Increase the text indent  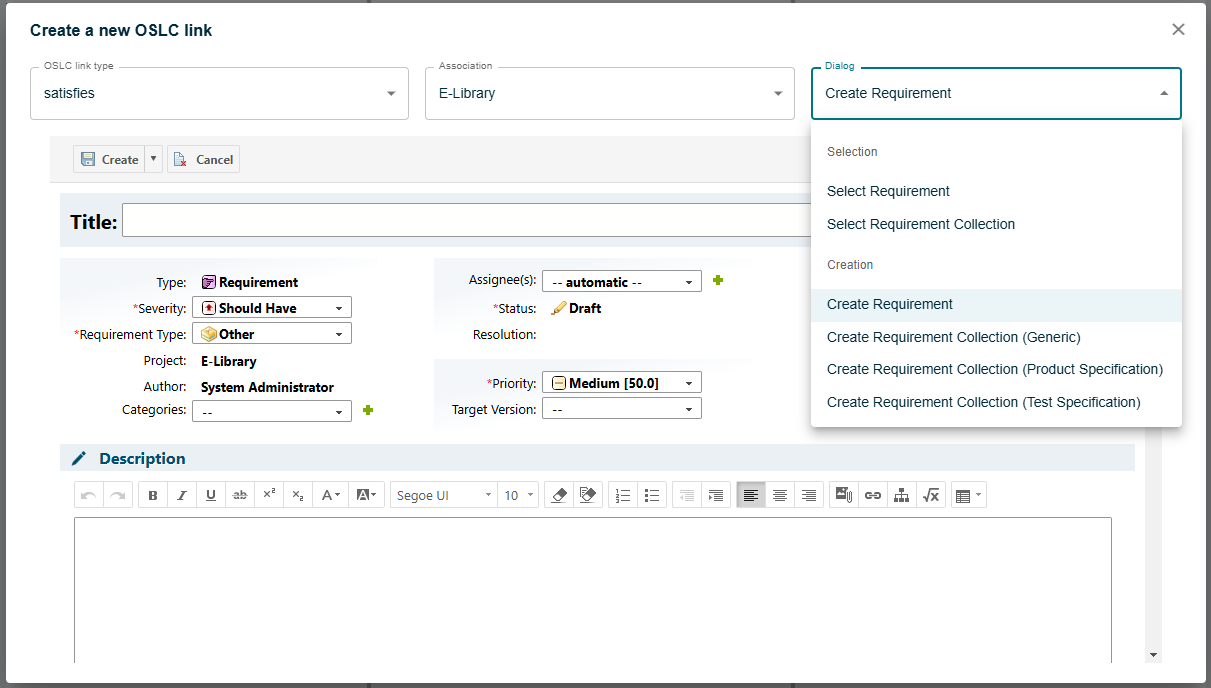click(715, 495)
